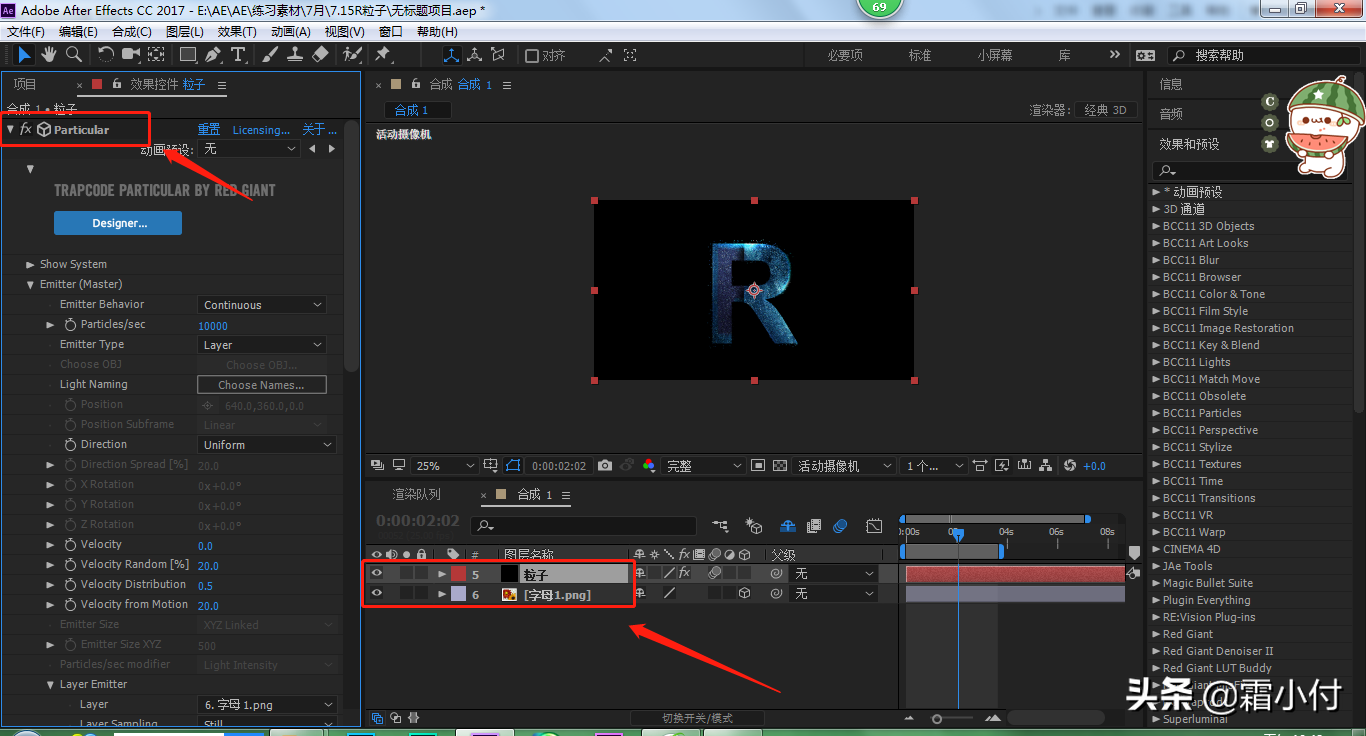Hide the 粒子 layer with eye icon
The height and width of the screenshot is (736, 1366).
(377, 574)
